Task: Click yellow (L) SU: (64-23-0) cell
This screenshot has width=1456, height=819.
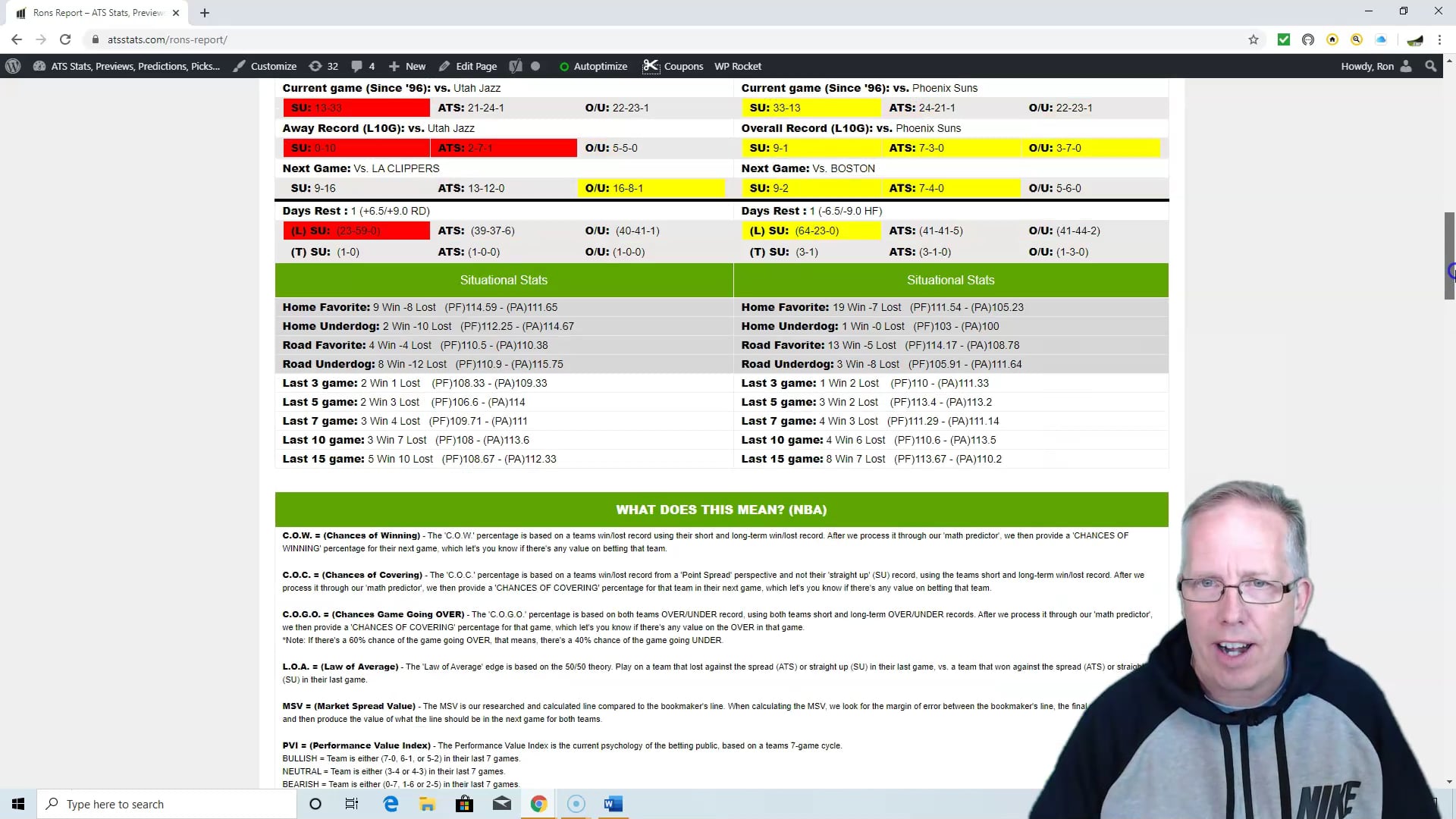Action: (x=811, y=231)
